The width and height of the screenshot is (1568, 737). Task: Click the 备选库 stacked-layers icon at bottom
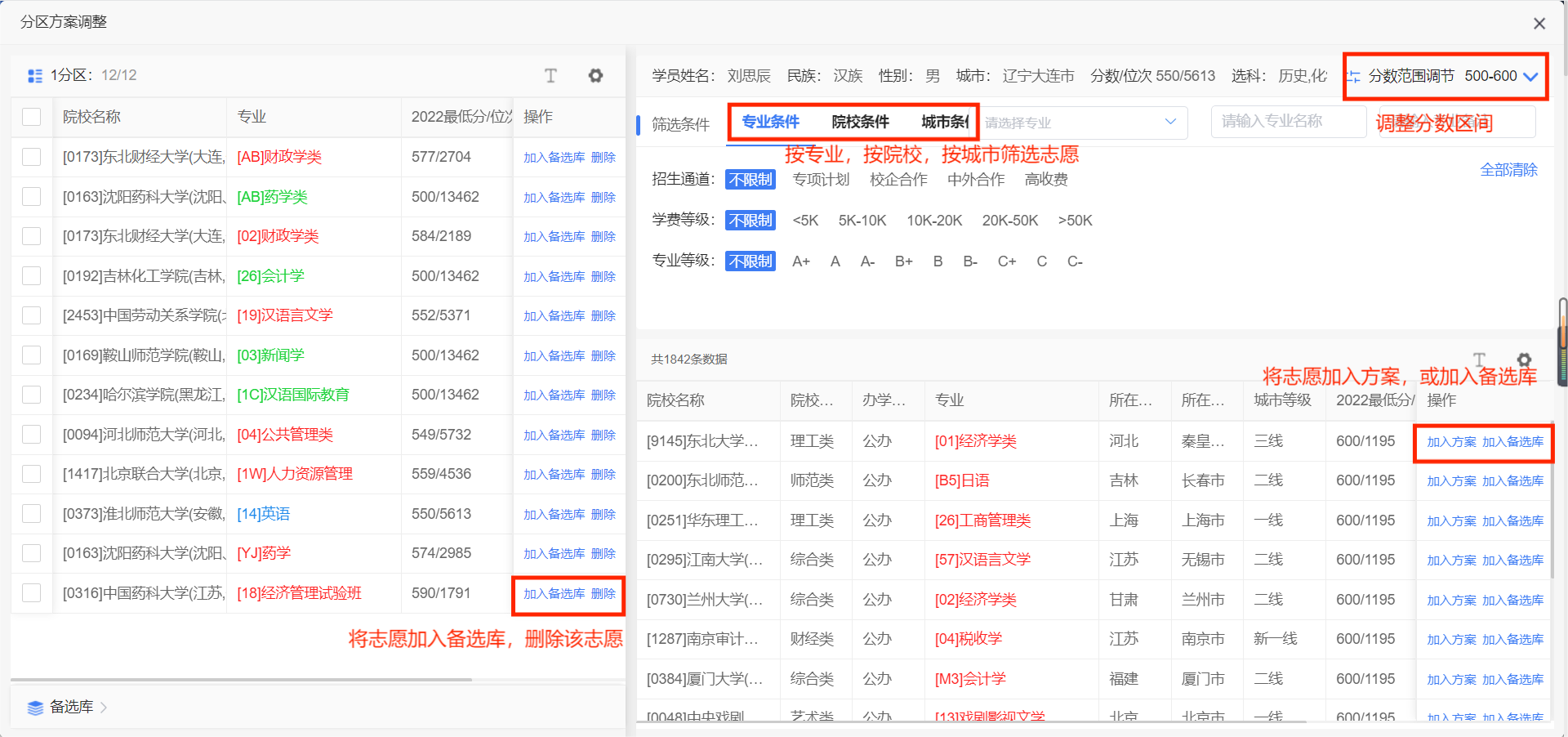pos(34,707)
